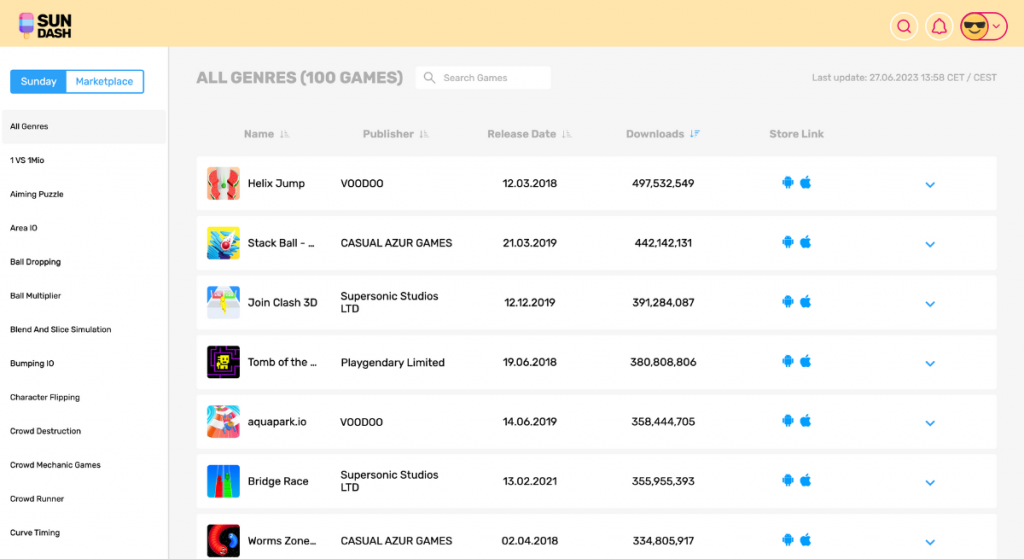Expand the Helix Jump row details

pos(930,185)
